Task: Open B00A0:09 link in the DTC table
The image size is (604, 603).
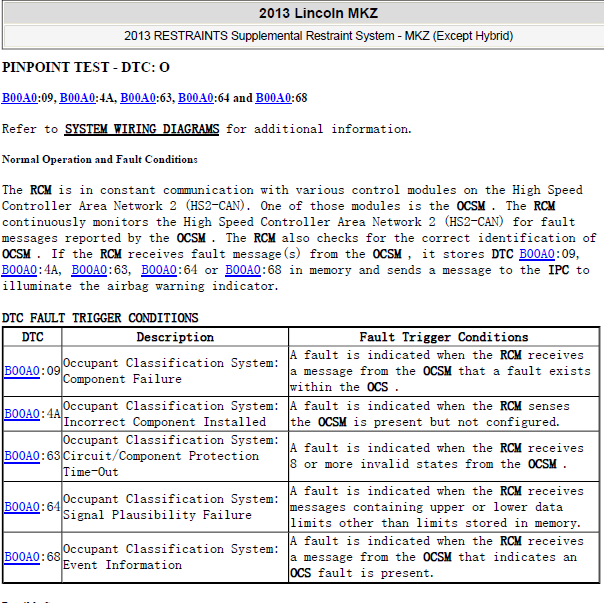Action: click(22, 371)
